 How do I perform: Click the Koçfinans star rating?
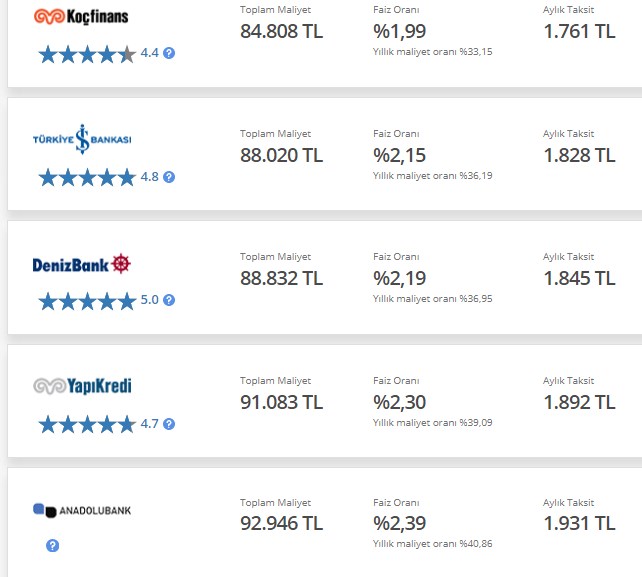pos(87,54)
